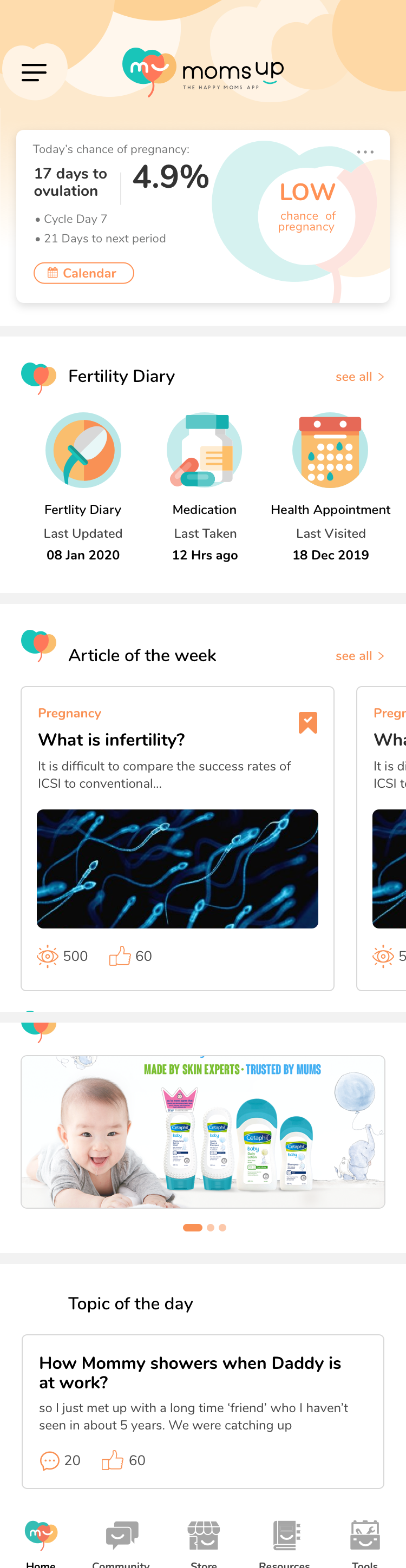Screen dimensions: 406x1568
Task: Open the hamburger menu
Action: 34,73
